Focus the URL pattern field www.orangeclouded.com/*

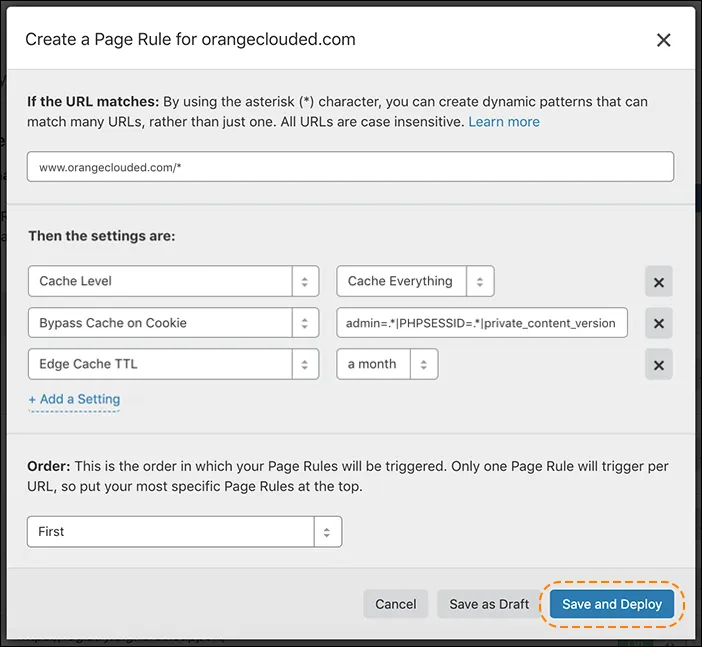pyautogui.click(x=350, y=167)
